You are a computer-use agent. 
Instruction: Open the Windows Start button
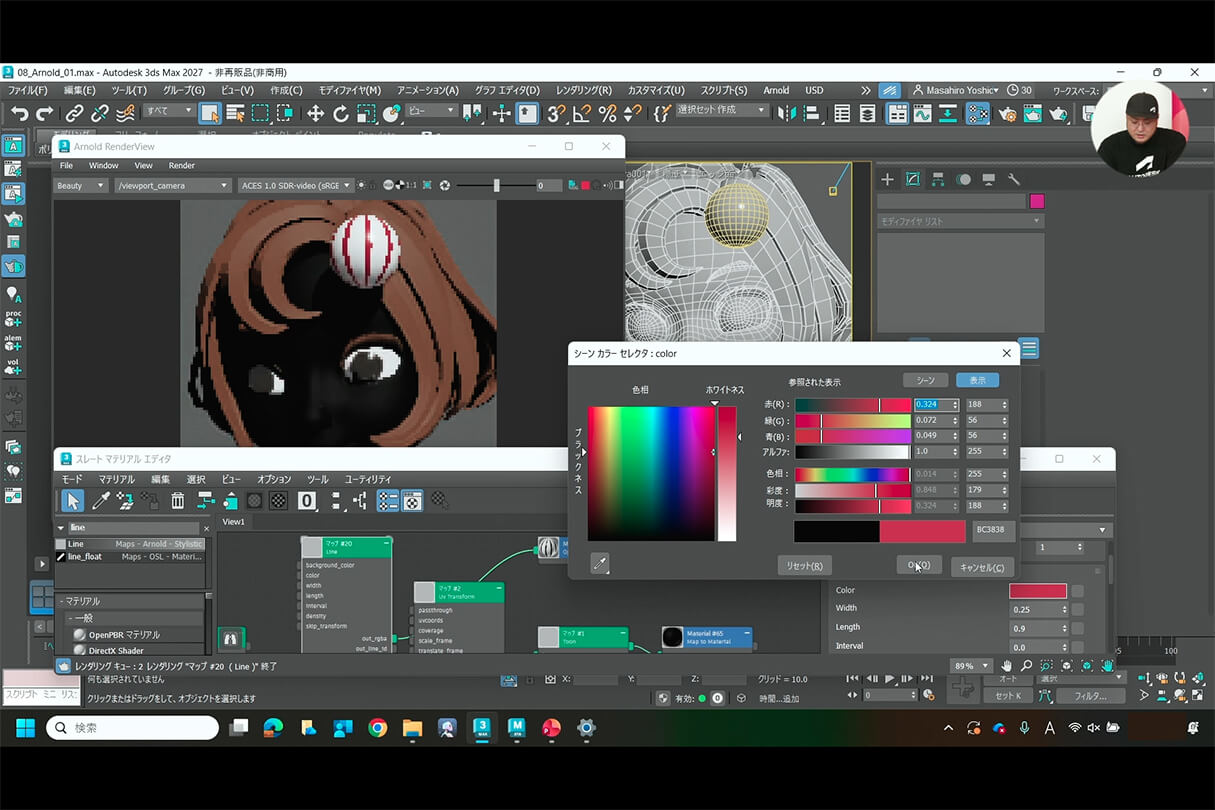(x=25, y=728)
